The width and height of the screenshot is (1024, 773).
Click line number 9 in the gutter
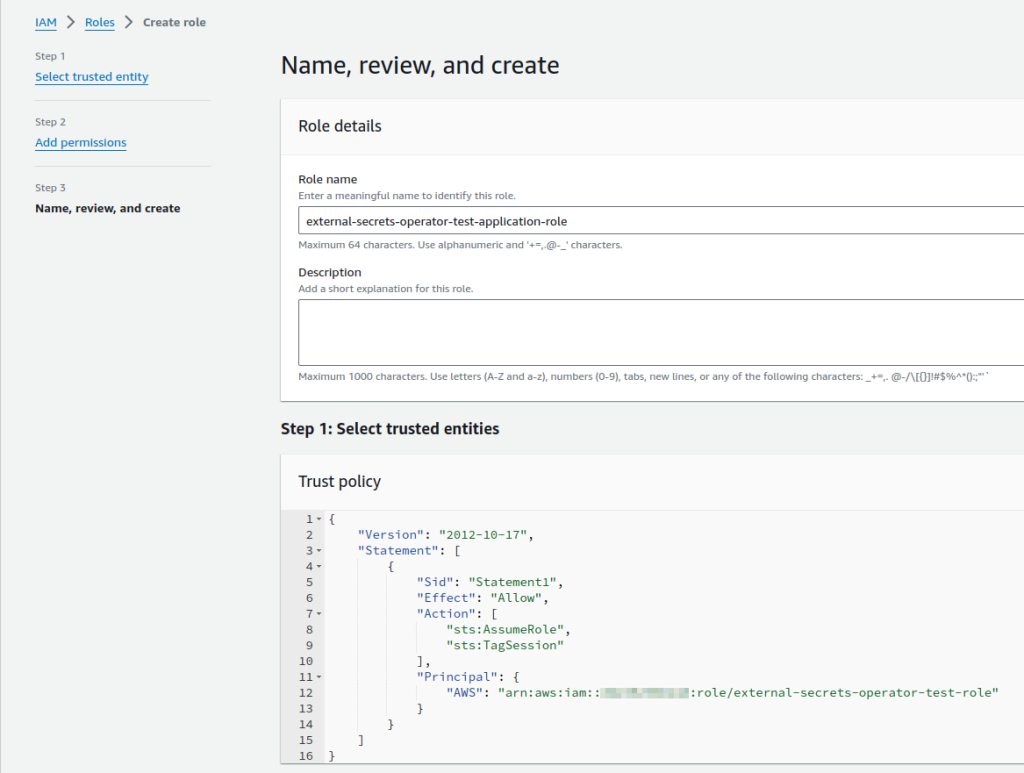tap(310, 645)
